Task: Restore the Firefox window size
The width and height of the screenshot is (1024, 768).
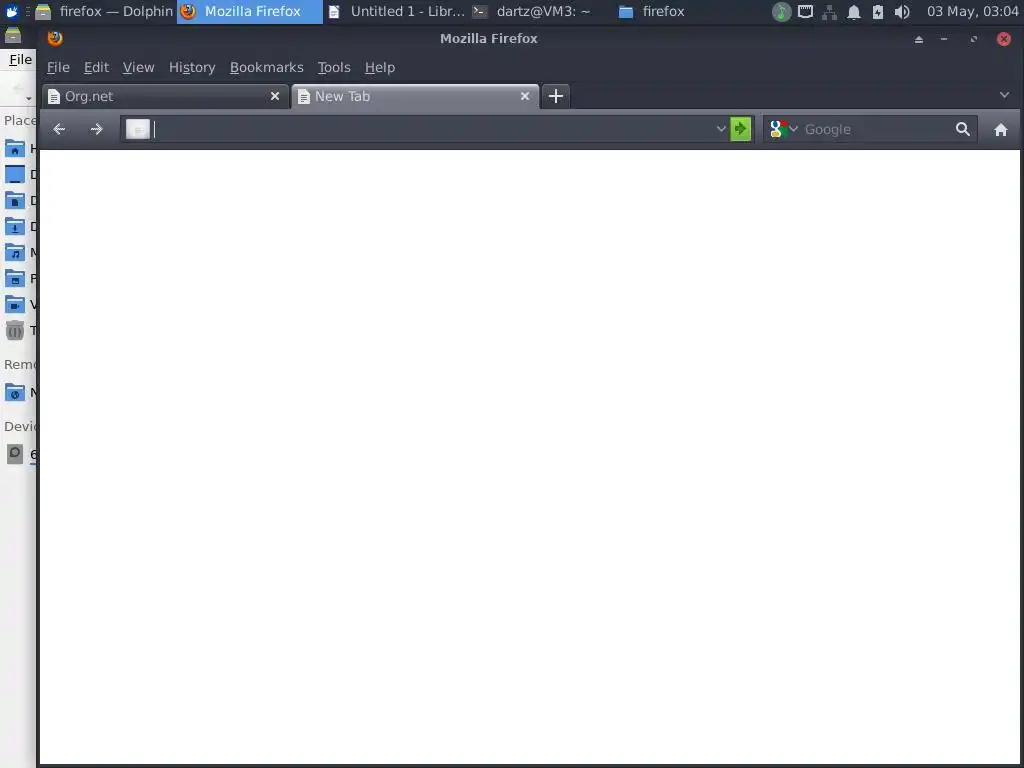Action: [974, 39]
